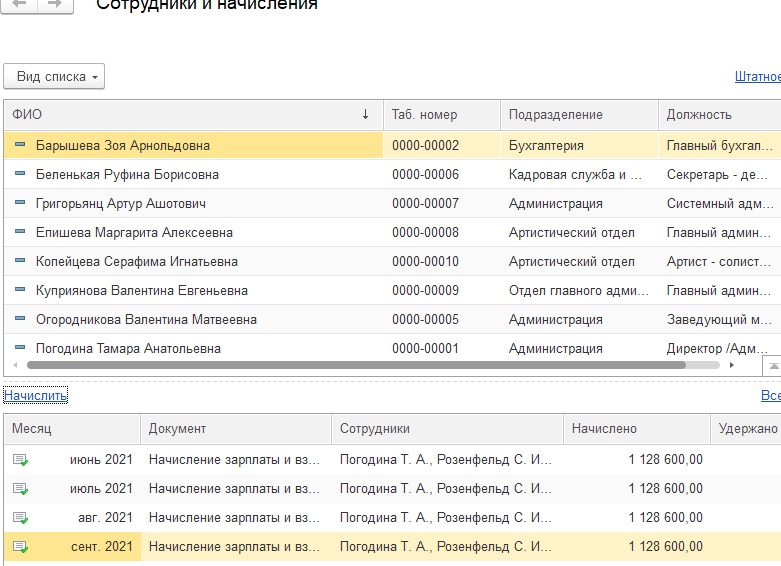Click tab number 0000-00010

(425, 261)
